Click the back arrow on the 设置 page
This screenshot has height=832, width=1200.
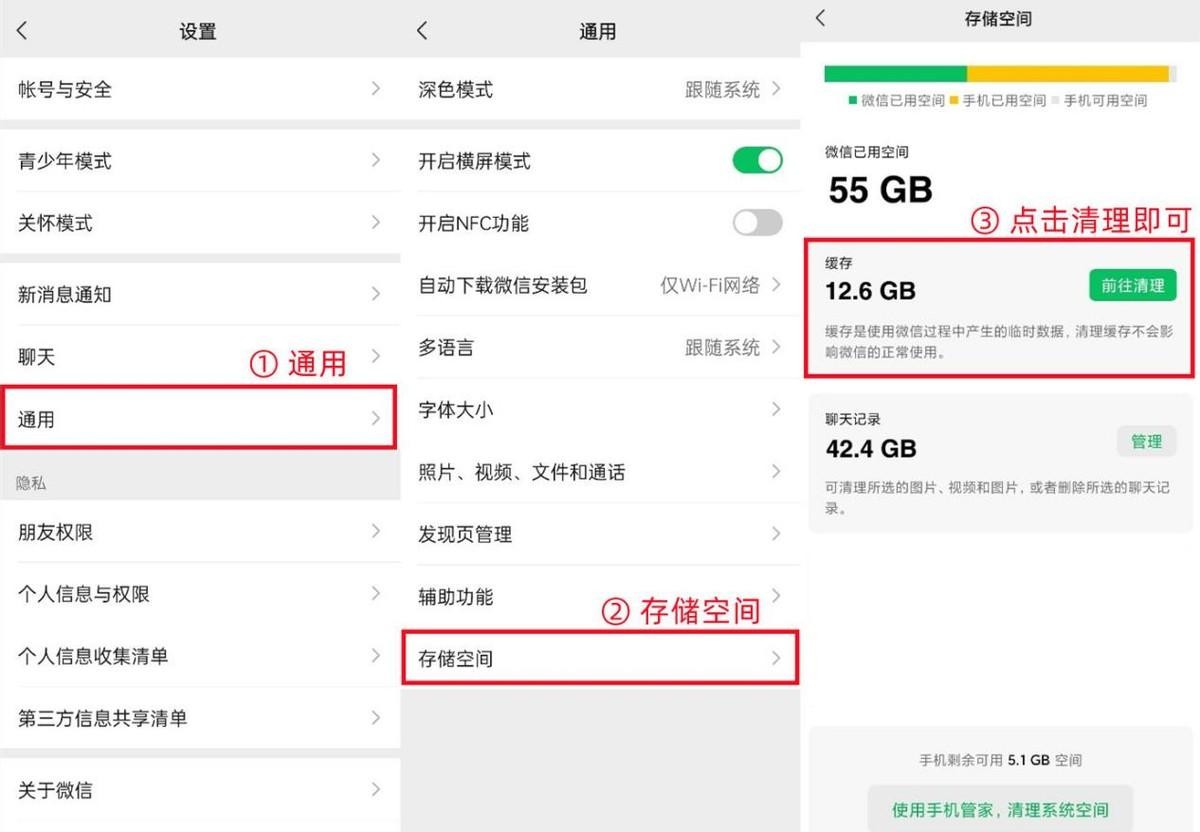22,31
